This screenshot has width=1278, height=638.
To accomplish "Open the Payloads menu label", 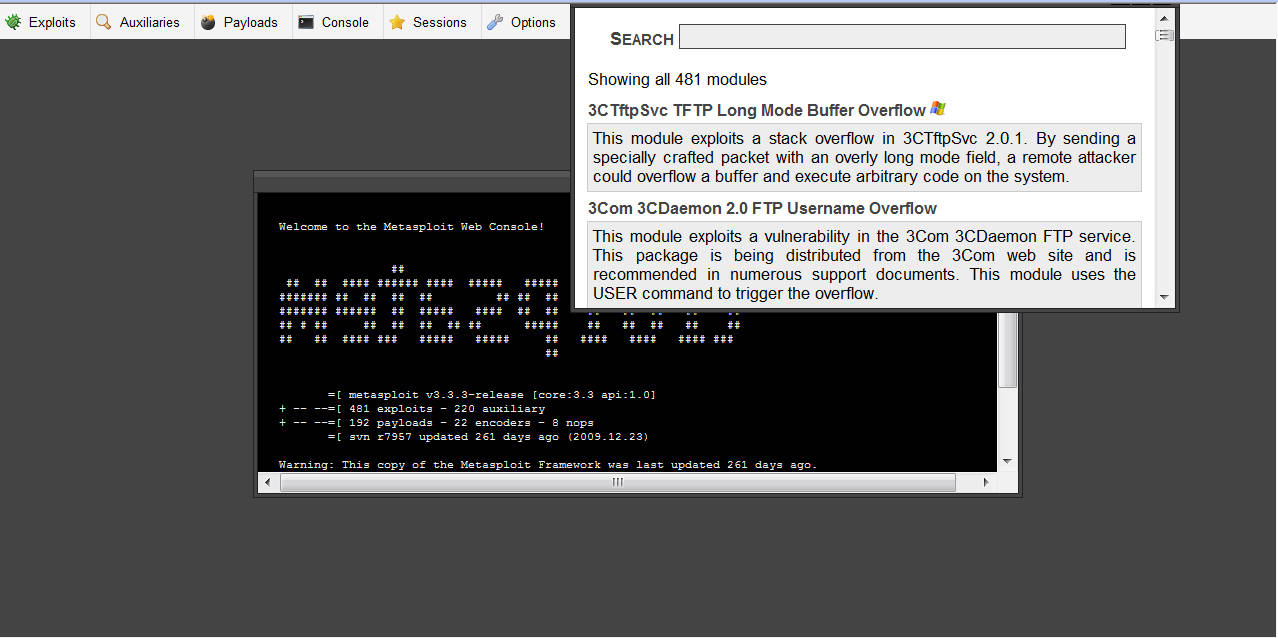I will click(250, 22).
